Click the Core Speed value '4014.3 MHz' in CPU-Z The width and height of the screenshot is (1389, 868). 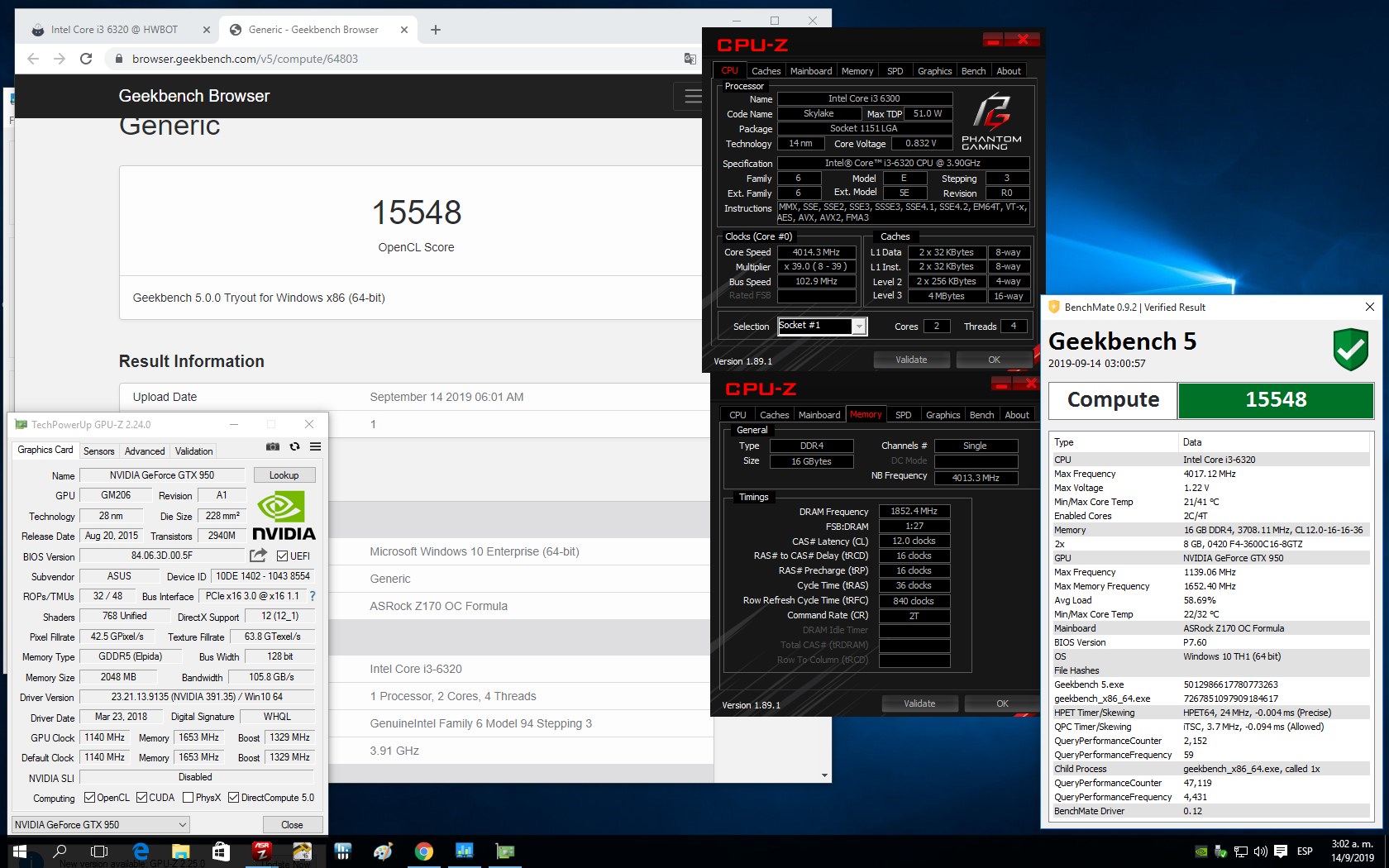coord(816,252)
